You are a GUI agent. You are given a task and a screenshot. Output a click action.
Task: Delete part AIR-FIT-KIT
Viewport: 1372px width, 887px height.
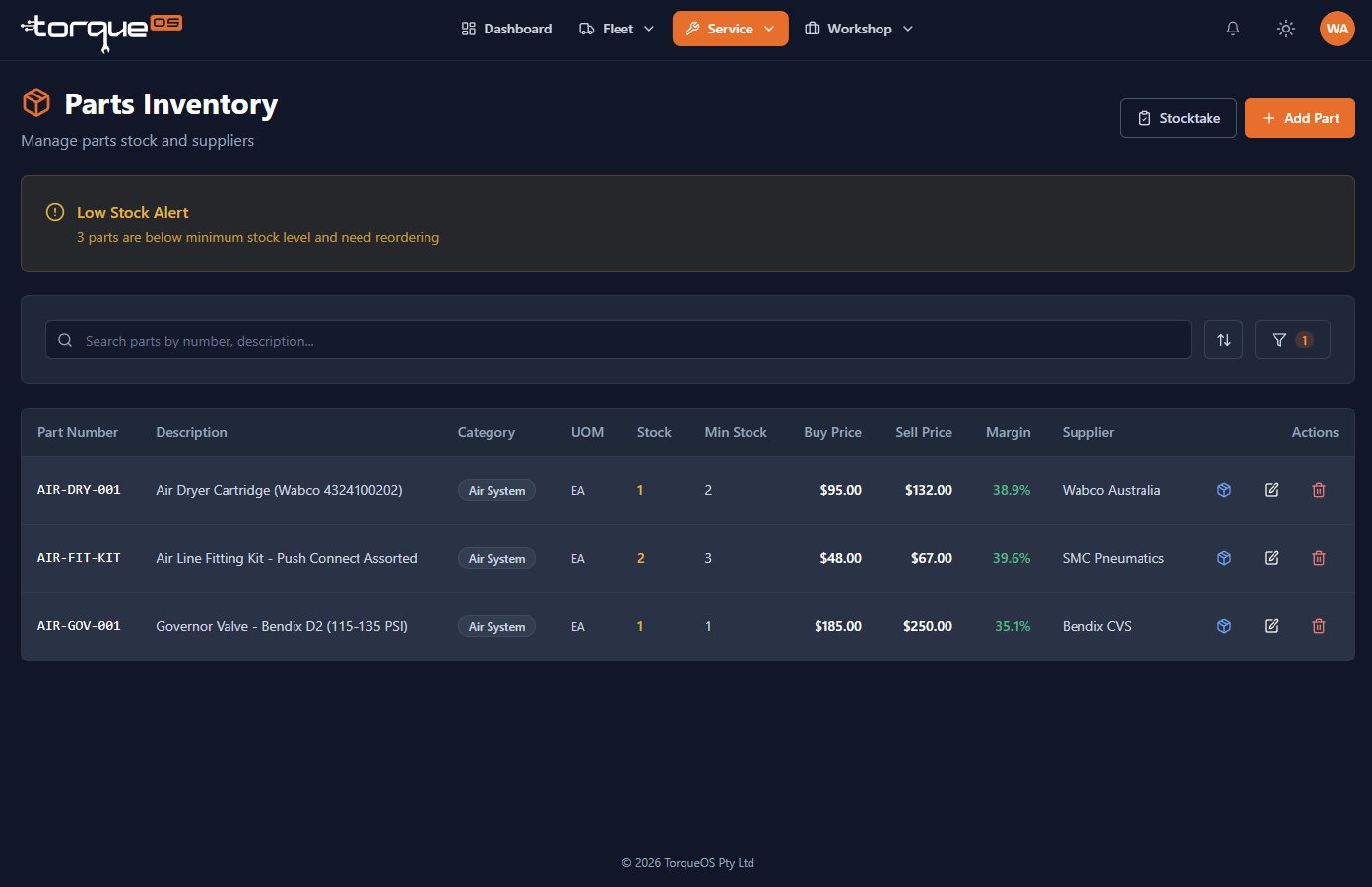tap(1319, 558)
